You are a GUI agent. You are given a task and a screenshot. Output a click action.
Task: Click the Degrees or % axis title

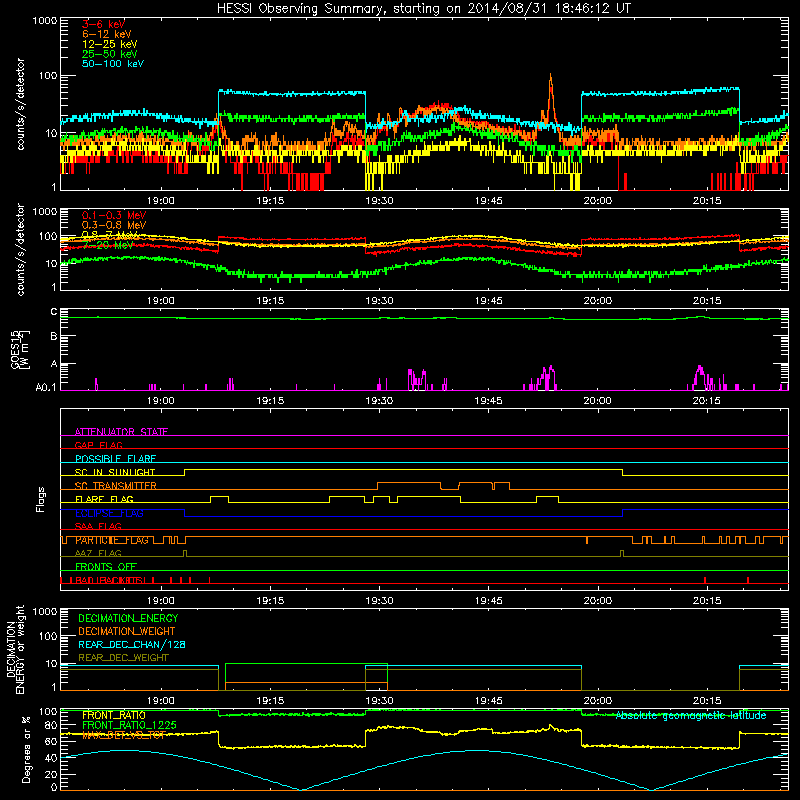click(26, 750)
